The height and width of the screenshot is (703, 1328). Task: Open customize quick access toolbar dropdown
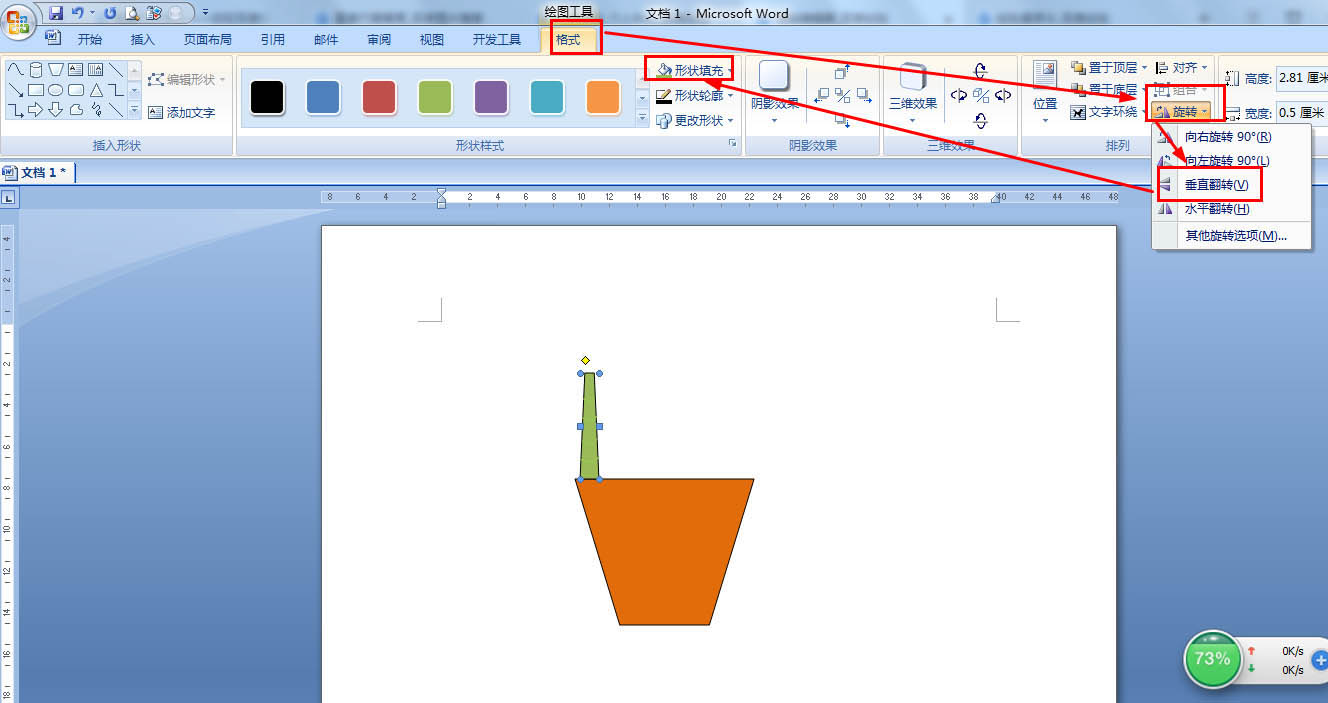click(x=205, y=12)
